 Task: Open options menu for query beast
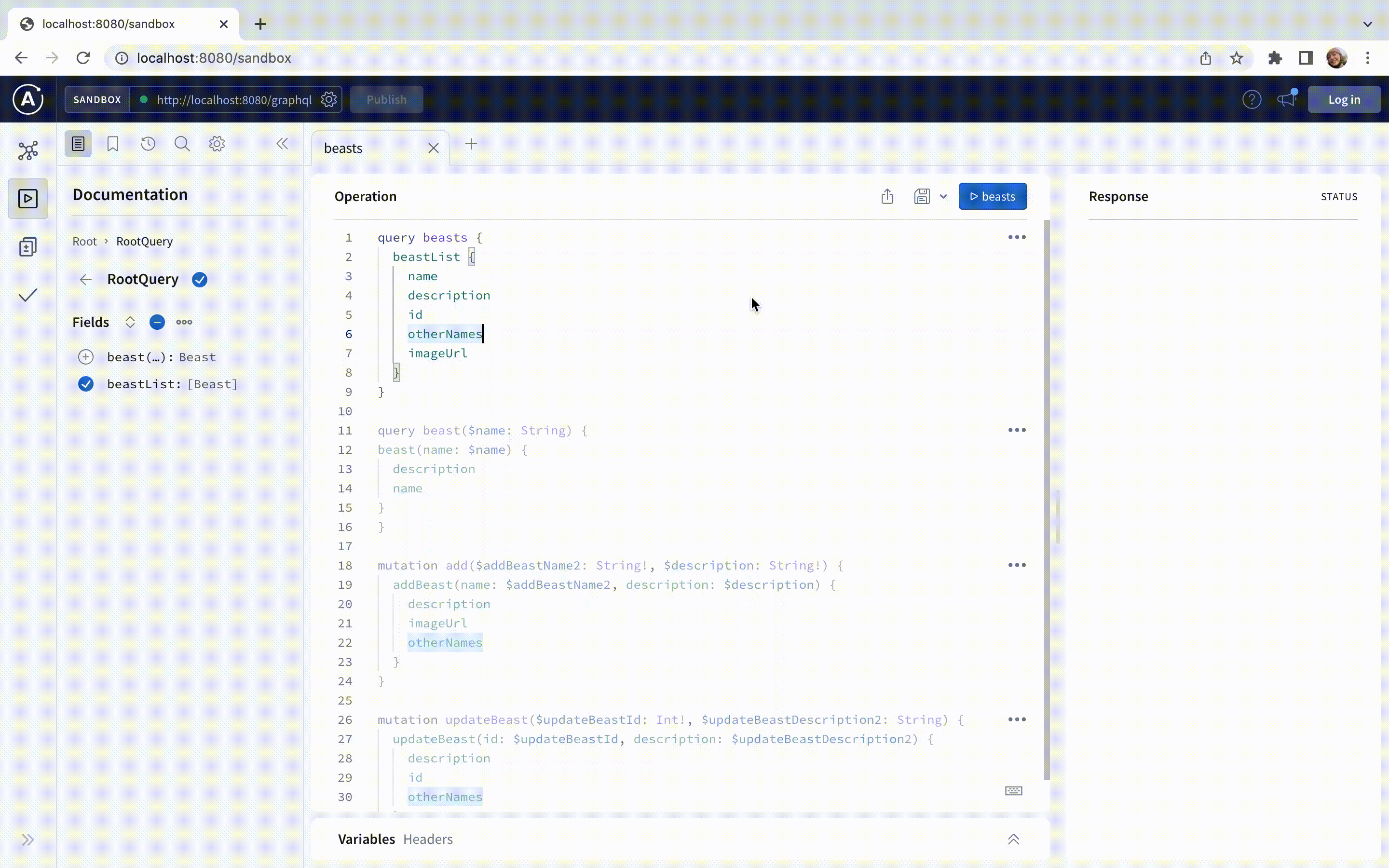[1017, 430]
